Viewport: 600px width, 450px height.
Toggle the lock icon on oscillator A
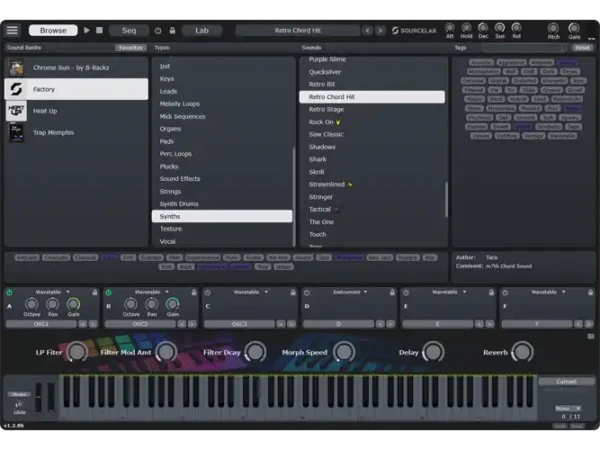point(95,292)
